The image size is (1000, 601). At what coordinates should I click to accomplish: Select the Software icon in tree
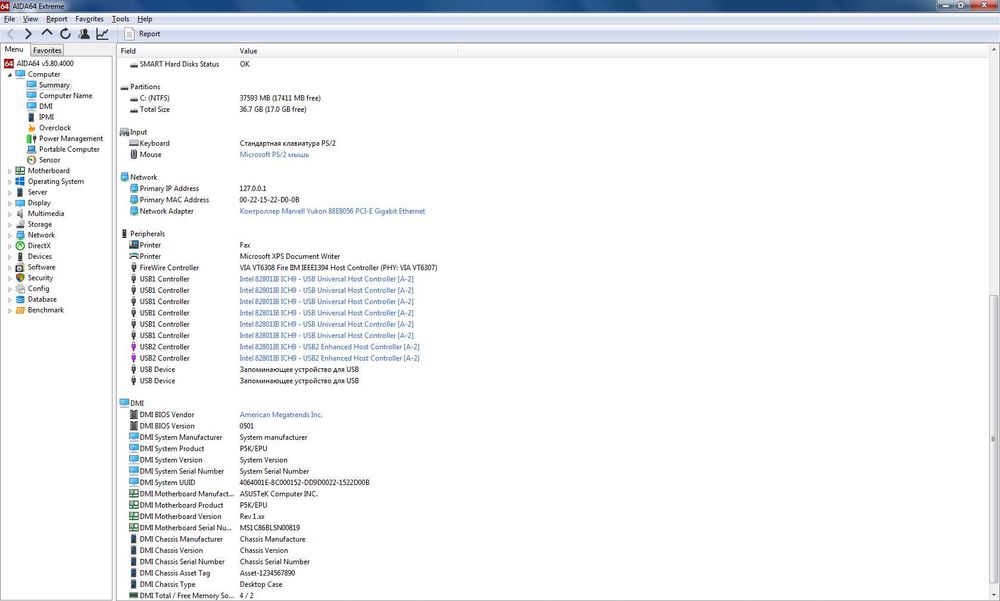tap(20, 267)
